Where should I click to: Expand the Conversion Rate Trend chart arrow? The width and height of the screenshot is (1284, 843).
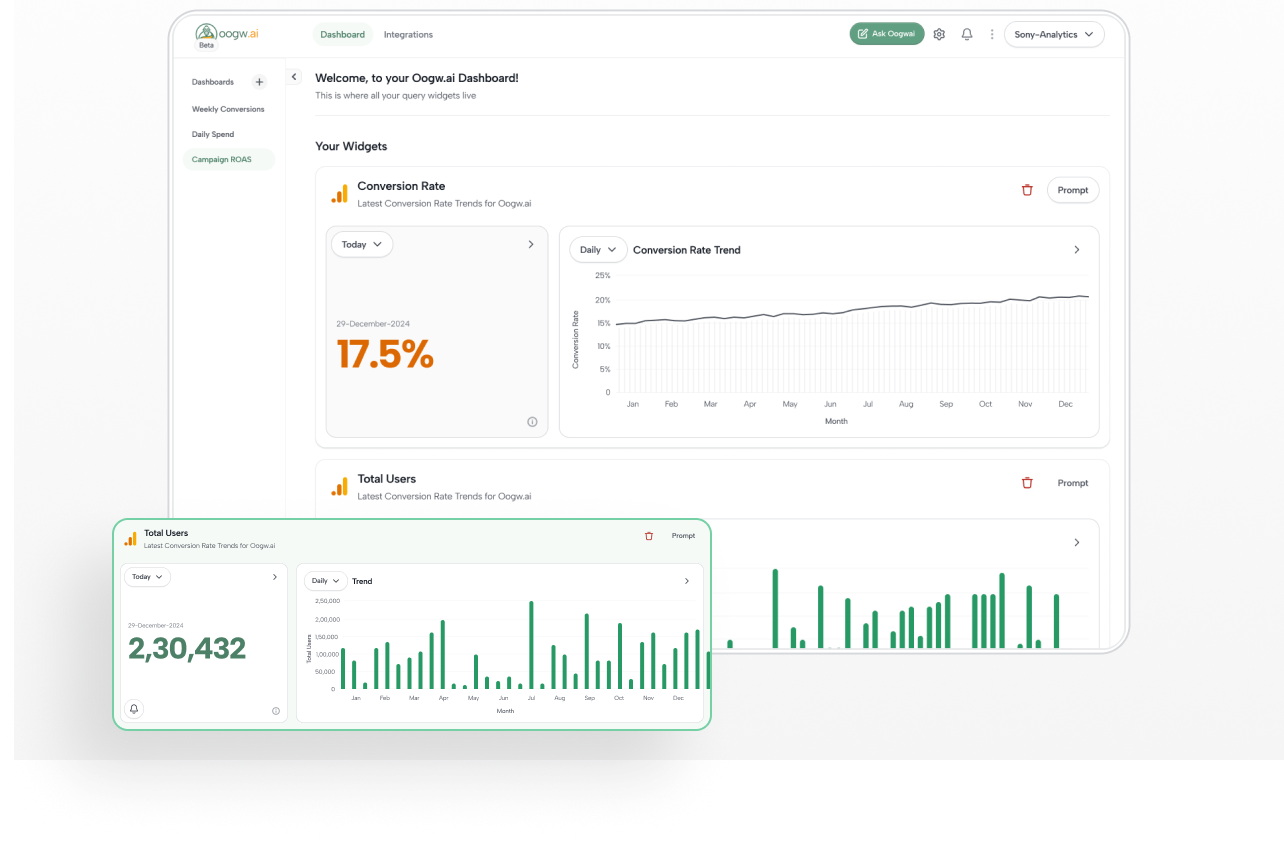click(x=1076, y=249)
